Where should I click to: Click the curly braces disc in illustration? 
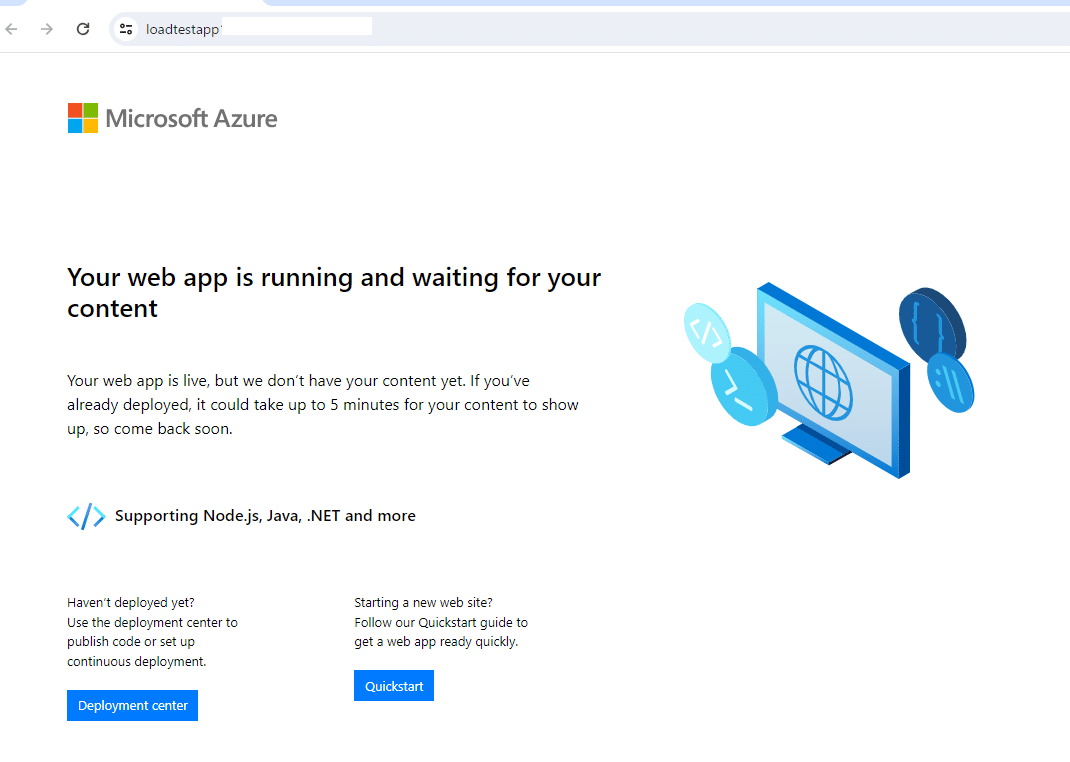point(931,323)
